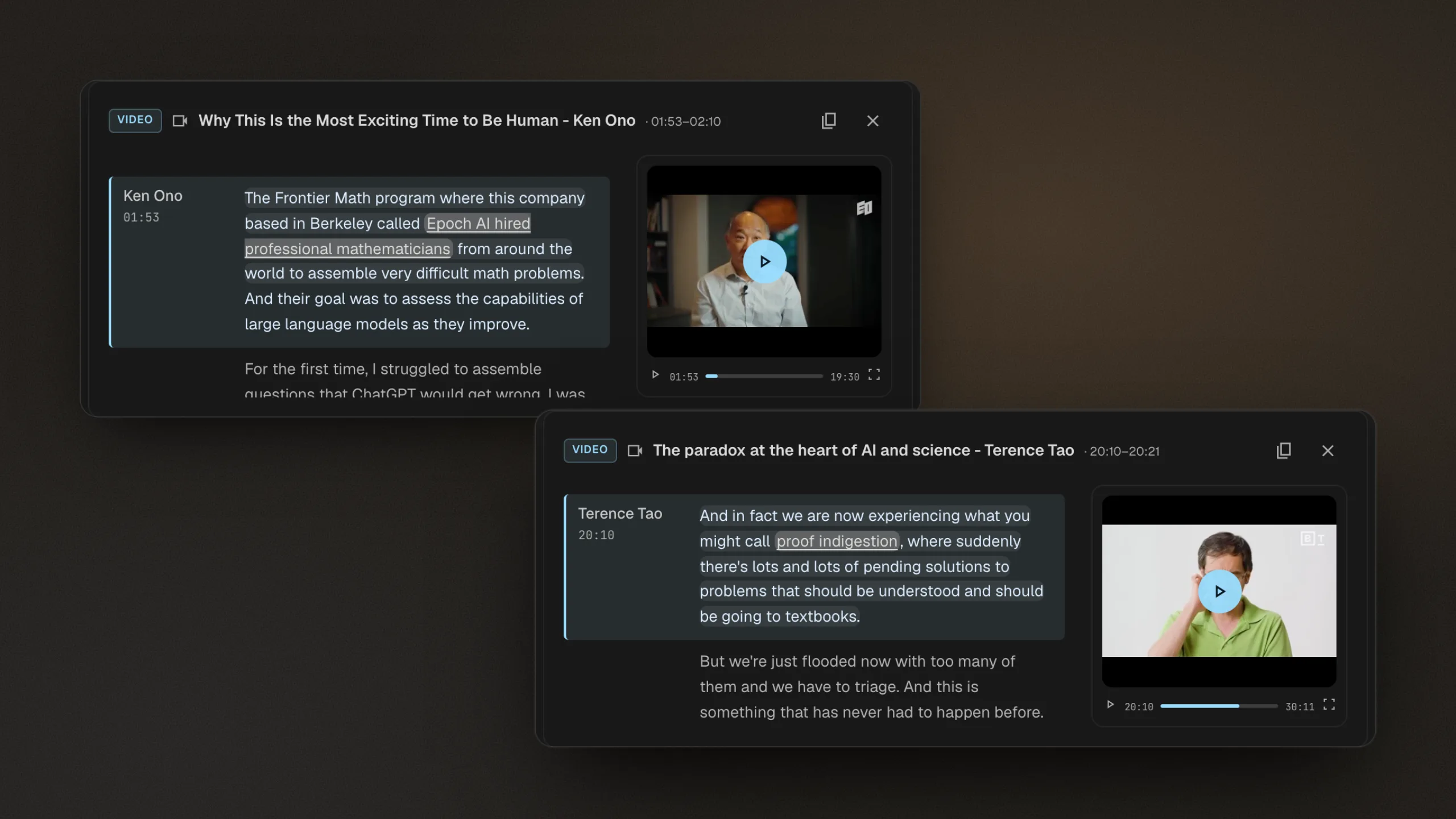The height and width of the screenshot is (819, 1456).
Task: Click the 20:10–20:21 time range in the header
Action: (1124, 452)
